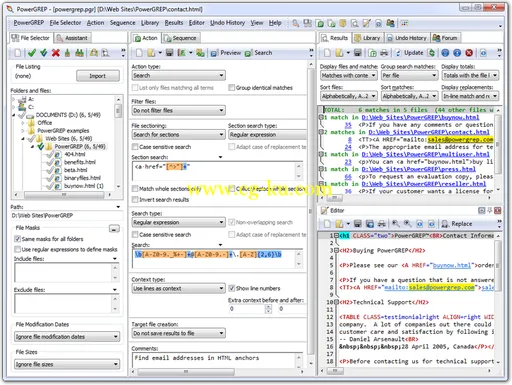Click the New action blank-page icon

click(139, 53)
